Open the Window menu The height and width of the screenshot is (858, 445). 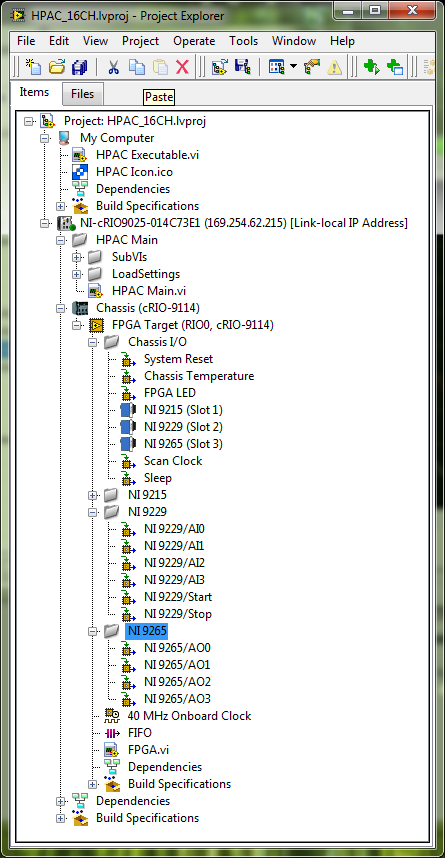[294, 41]
